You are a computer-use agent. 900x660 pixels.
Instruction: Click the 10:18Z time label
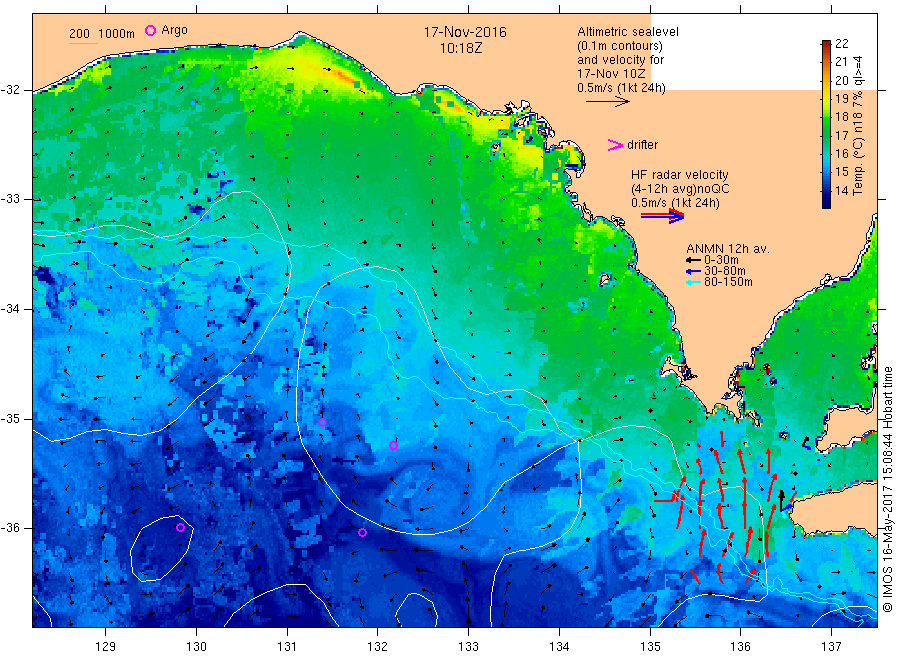tap(461, 48)
